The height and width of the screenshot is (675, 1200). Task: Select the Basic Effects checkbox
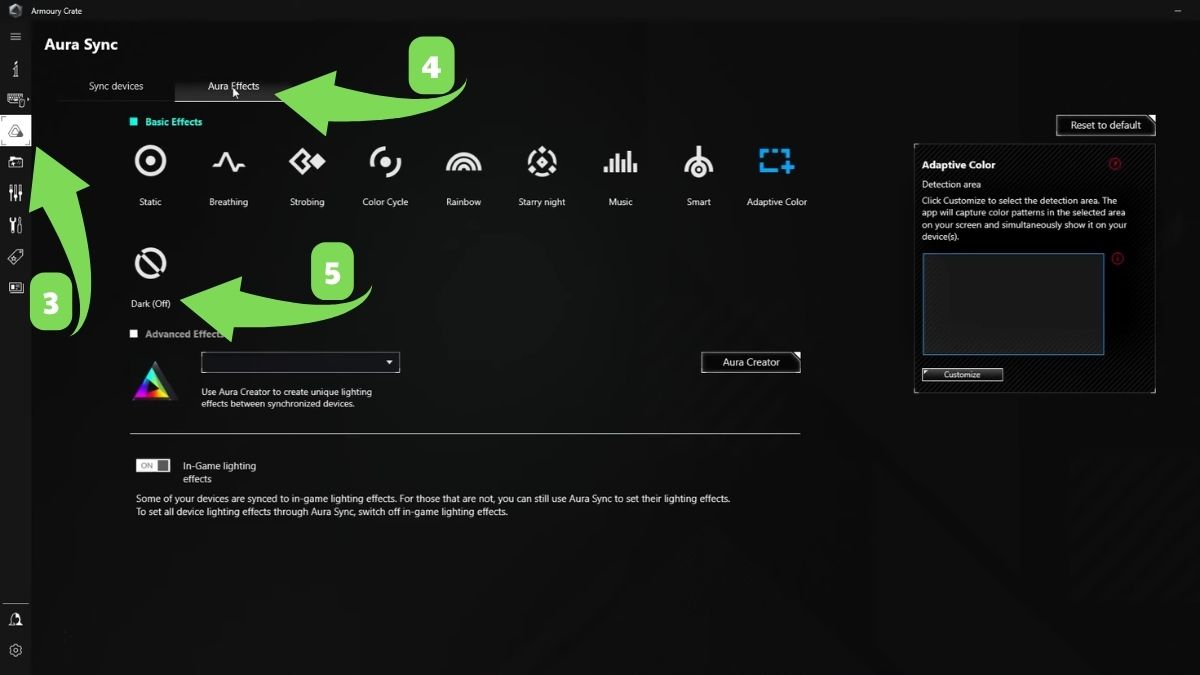pyautogui.click(x=134, y=122)
